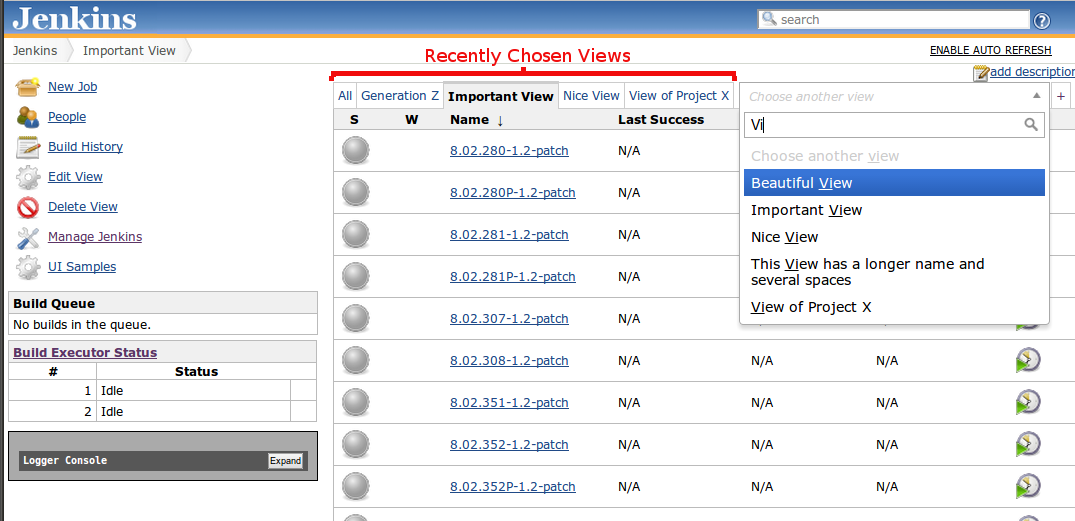This screenshot has height=521, width=1075.
Task: Click the Build History notepad icon
Action: pyautogui.click(x=28, y=147)
